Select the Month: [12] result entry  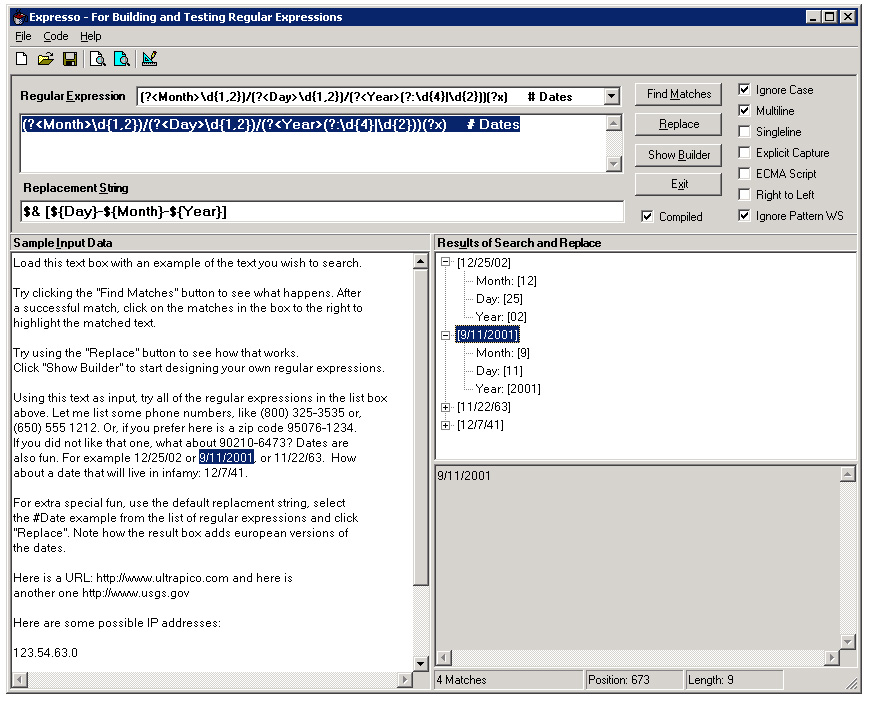coord(506,281)
